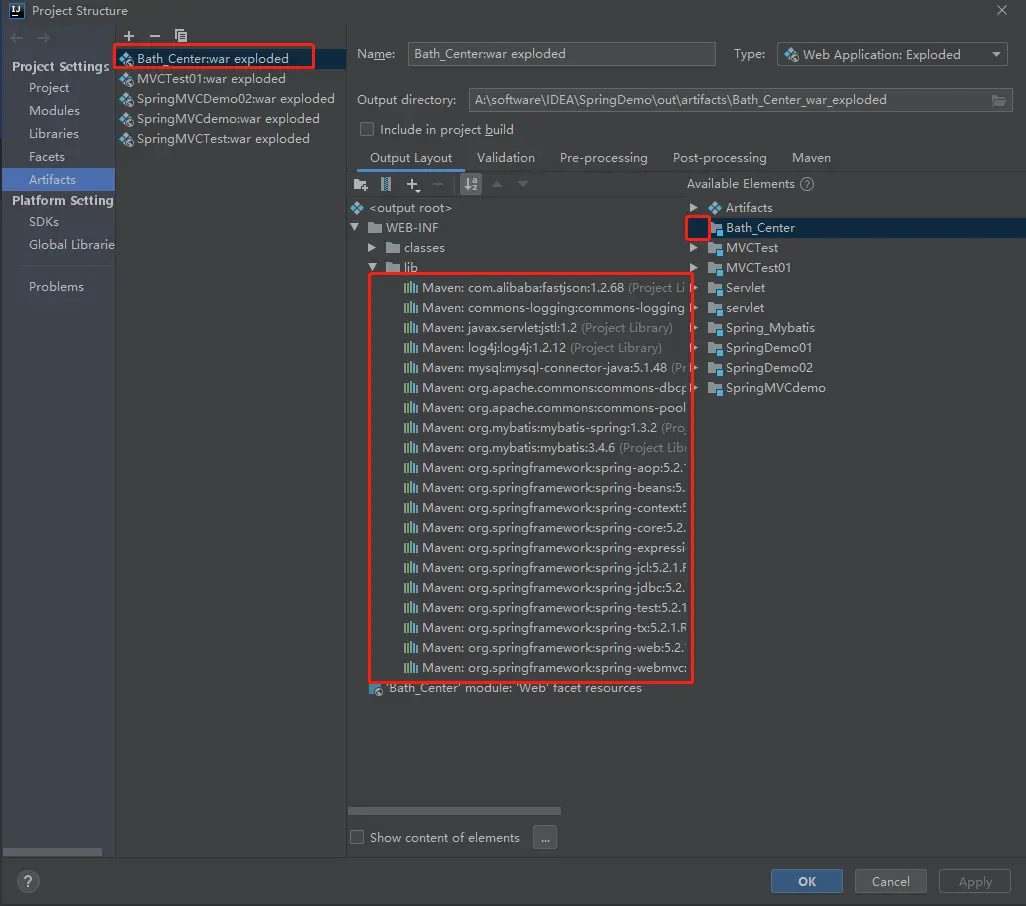The height and width of the screenshot is (906, 1026).
Task: Click the copy artifact icon
Action: point(181,35)
